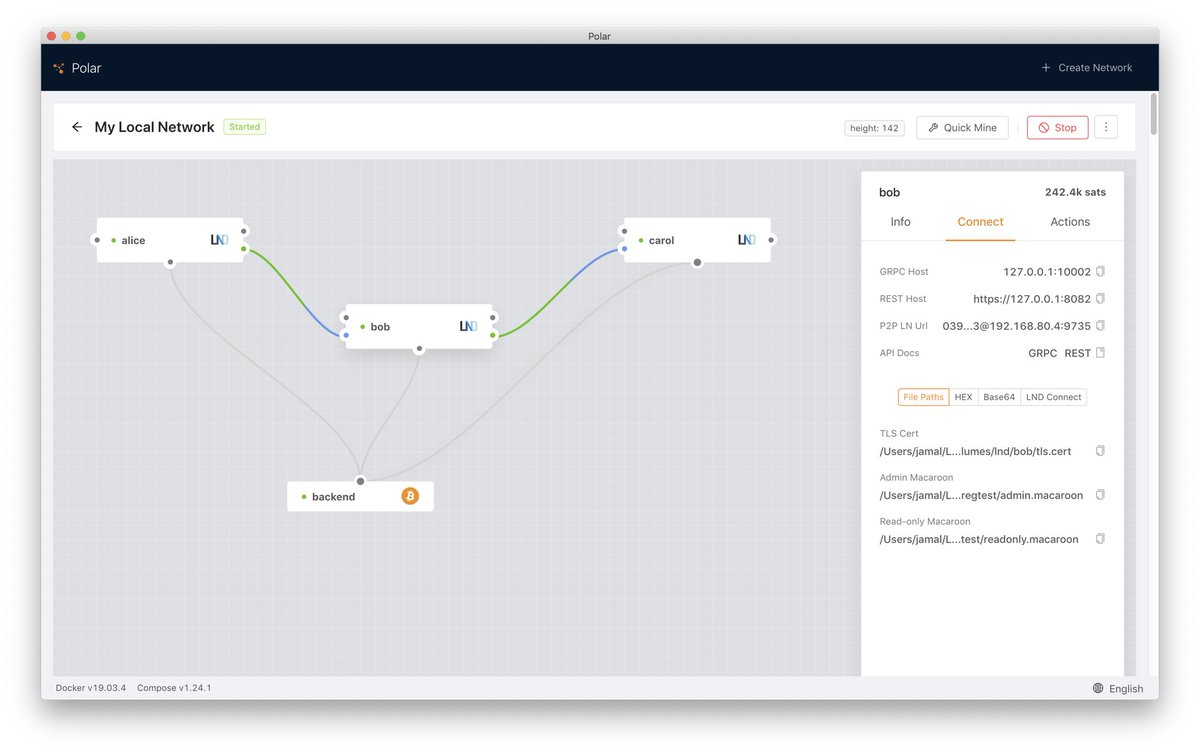Open the three-dot more options menu
The image size is (1200, 754).
pyautogui.click(x=1106, y=127)
